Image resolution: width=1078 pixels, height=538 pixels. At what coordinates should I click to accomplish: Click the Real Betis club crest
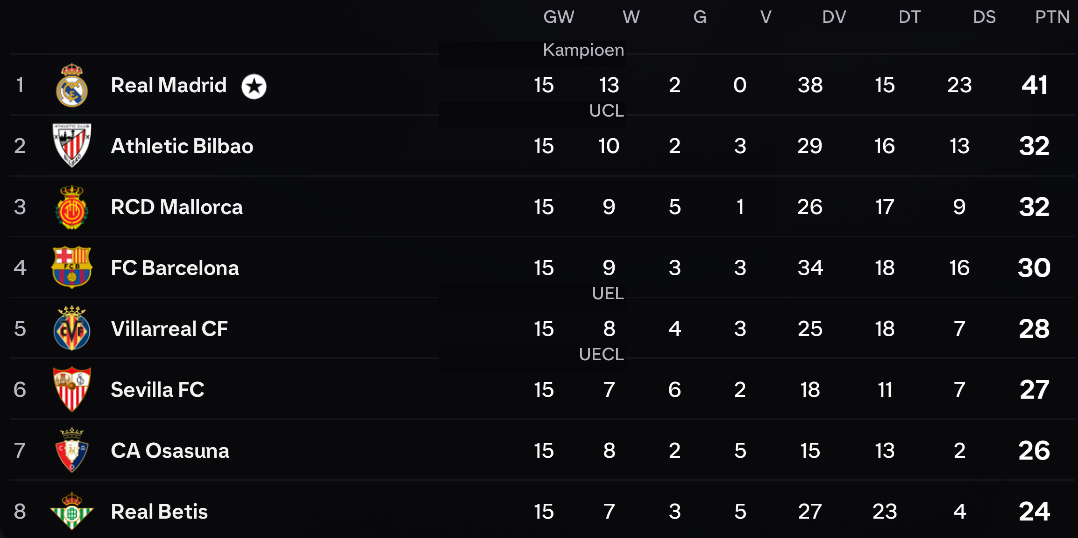click(x=72, y=511)
